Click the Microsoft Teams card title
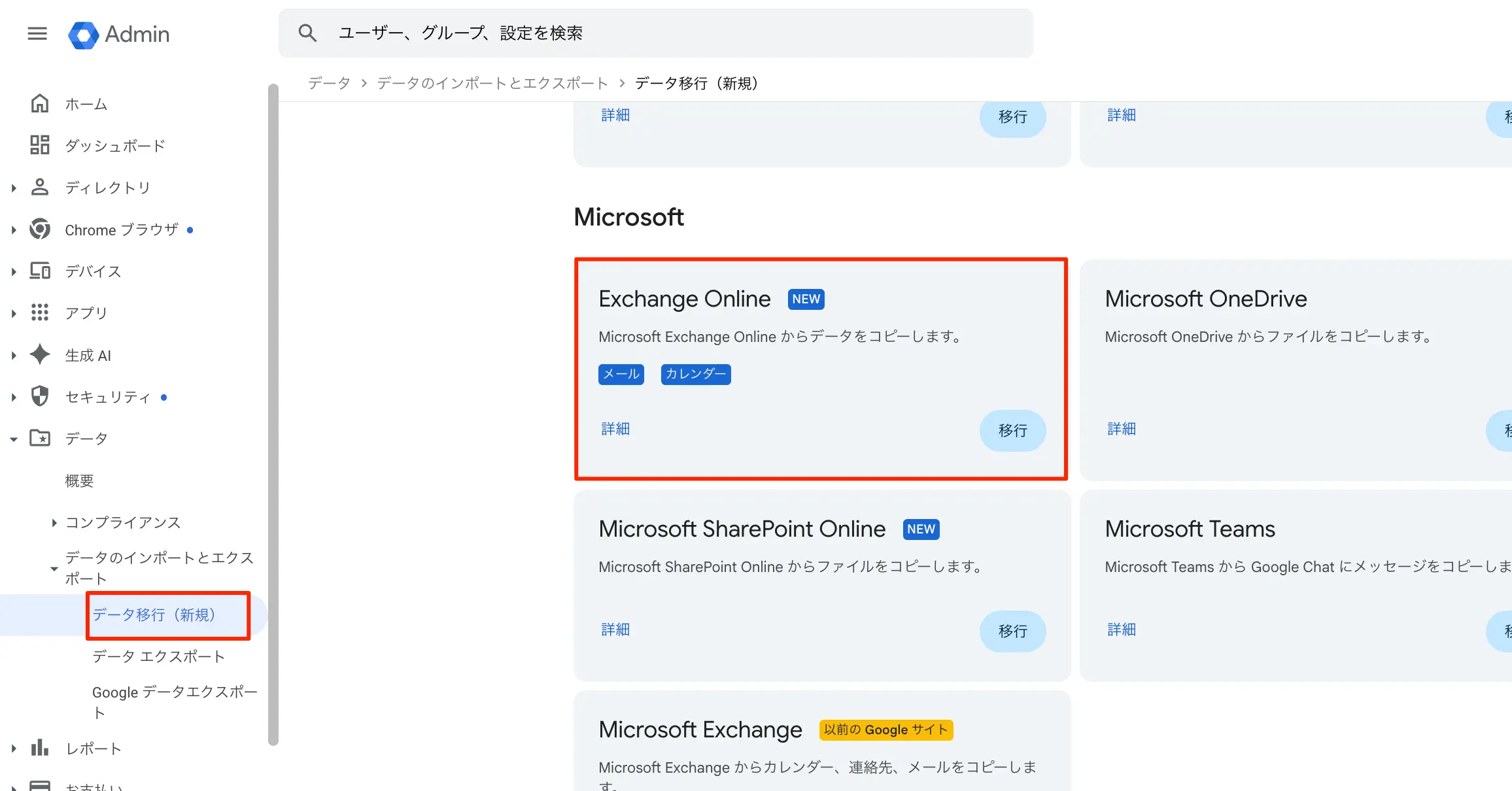The width and height of the screenshot is (1512, 791). tap(1190, 529)
